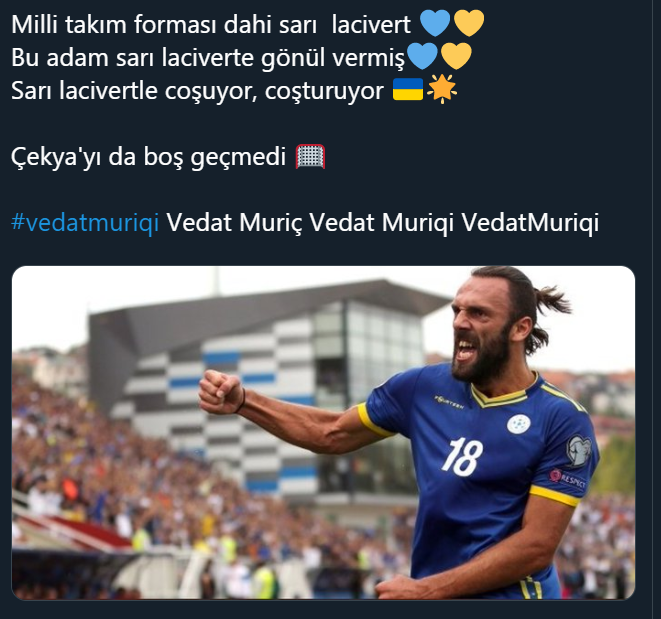Click the yellow heart on the second line
Viewport: 661px width, 619px height.
pyautogui.click(x=456, y=57)
